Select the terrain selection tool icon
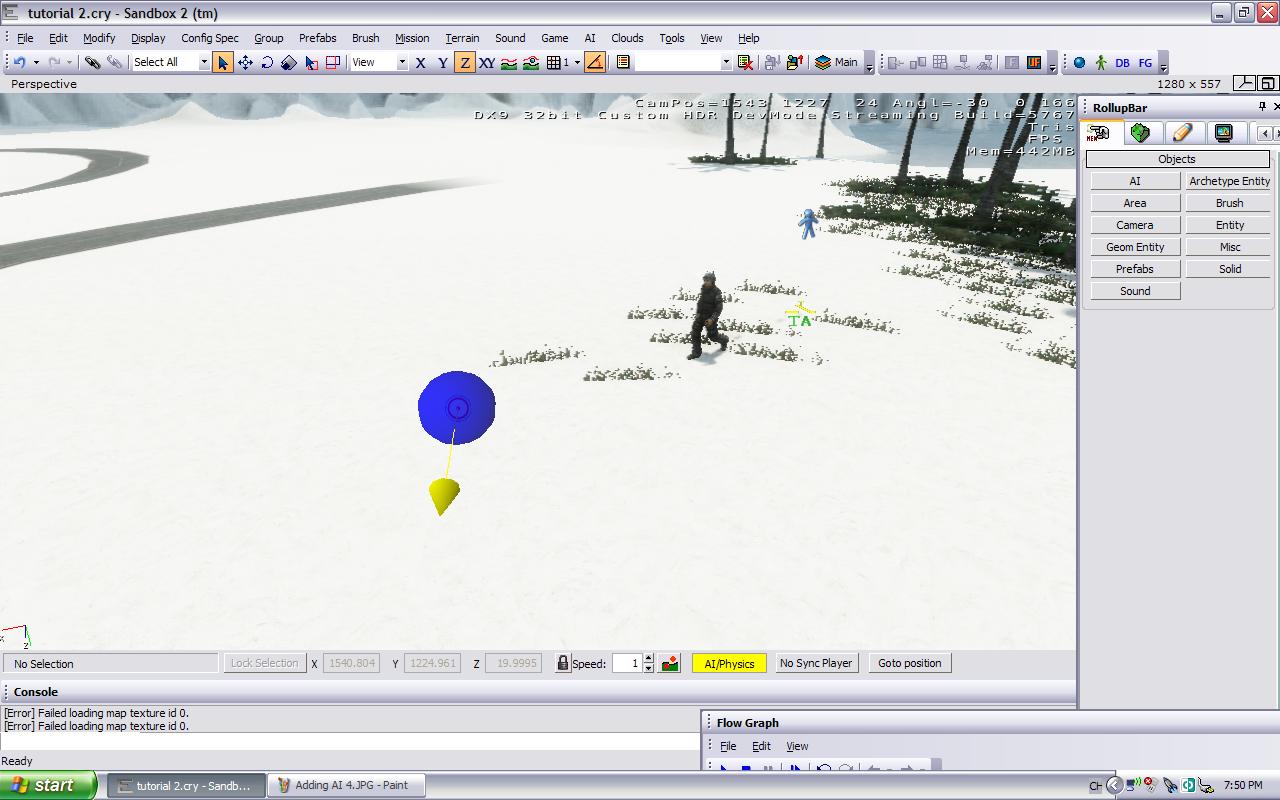This screenshot has height=800, width=1280. (311, 62)
